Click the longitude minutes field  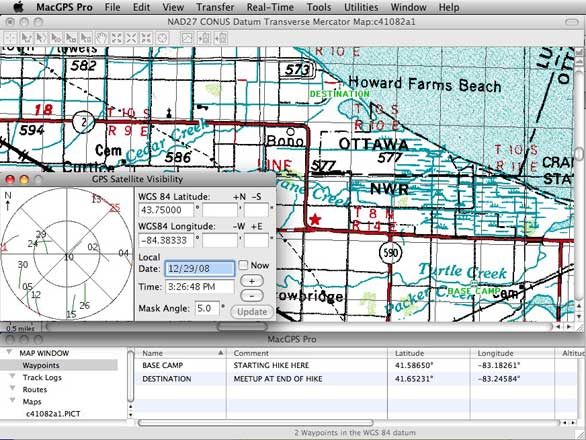[x=220, y=240]
